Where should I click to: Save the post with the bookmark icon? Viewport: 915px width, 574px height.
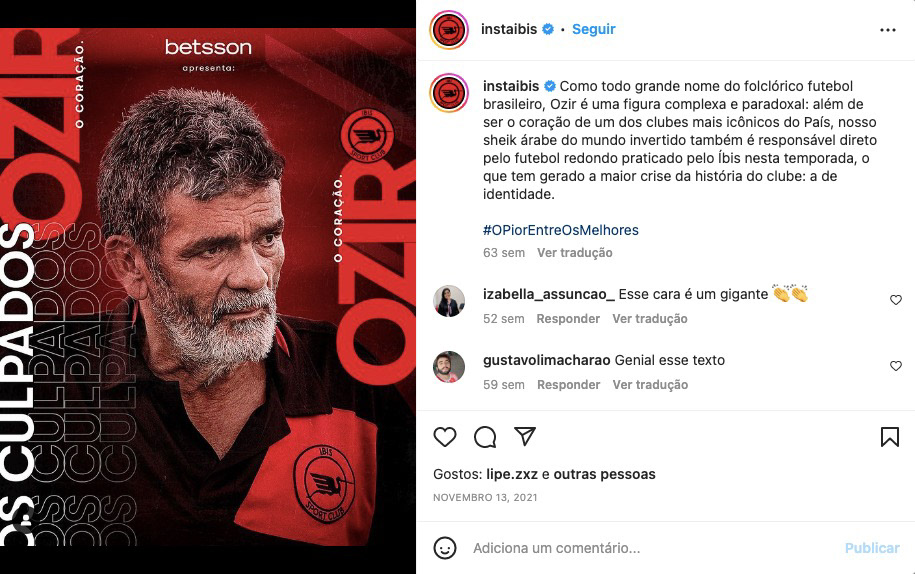(x=889, y=436)
